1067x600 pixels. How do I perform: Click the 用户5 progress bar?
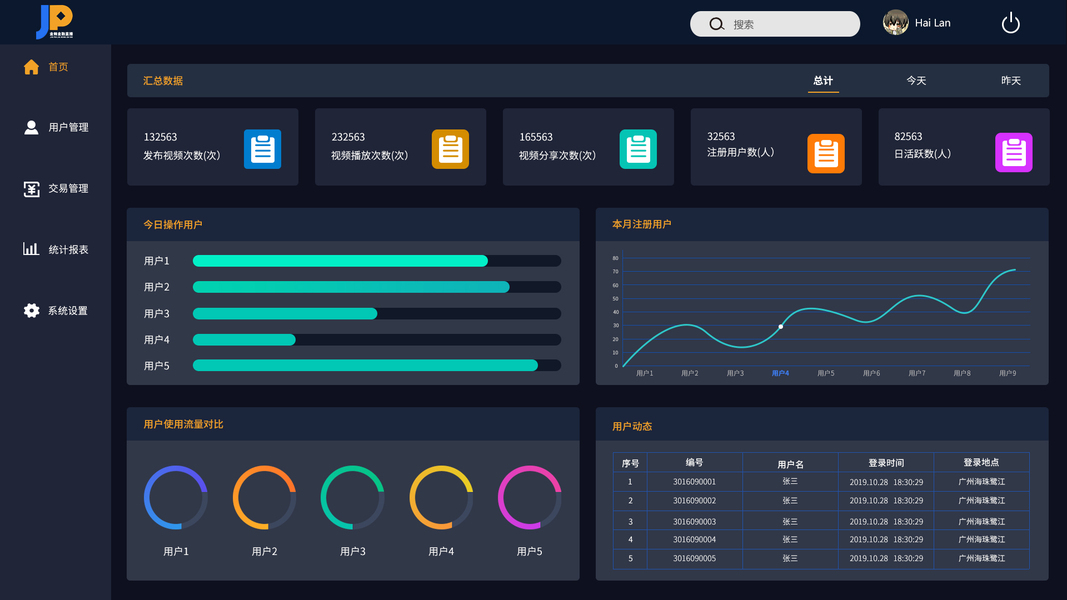tap(376, 365)
